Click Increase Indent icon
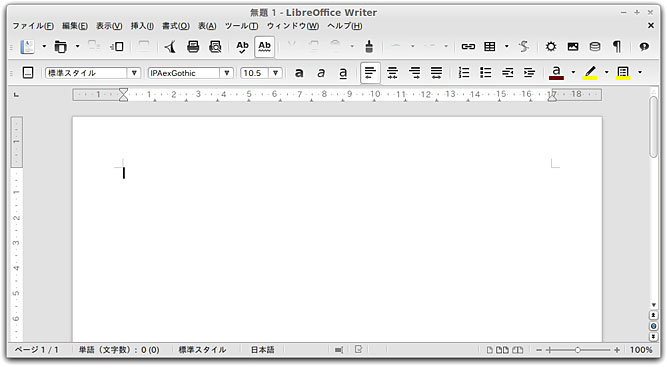 530,73
